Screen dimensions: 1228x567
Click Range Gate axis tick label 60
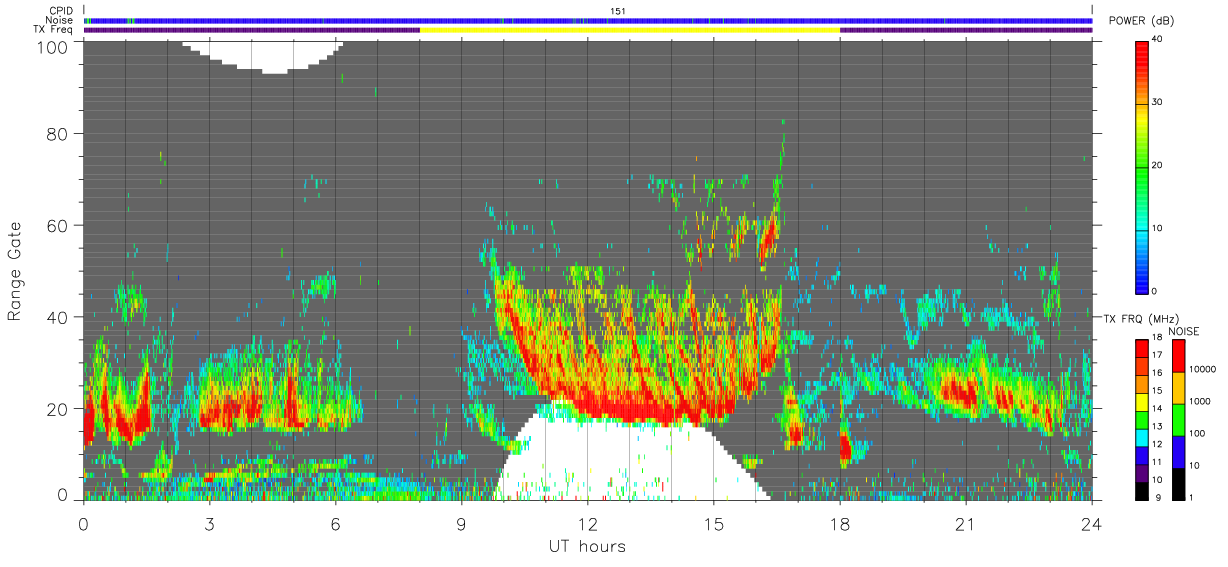[58, 225]
